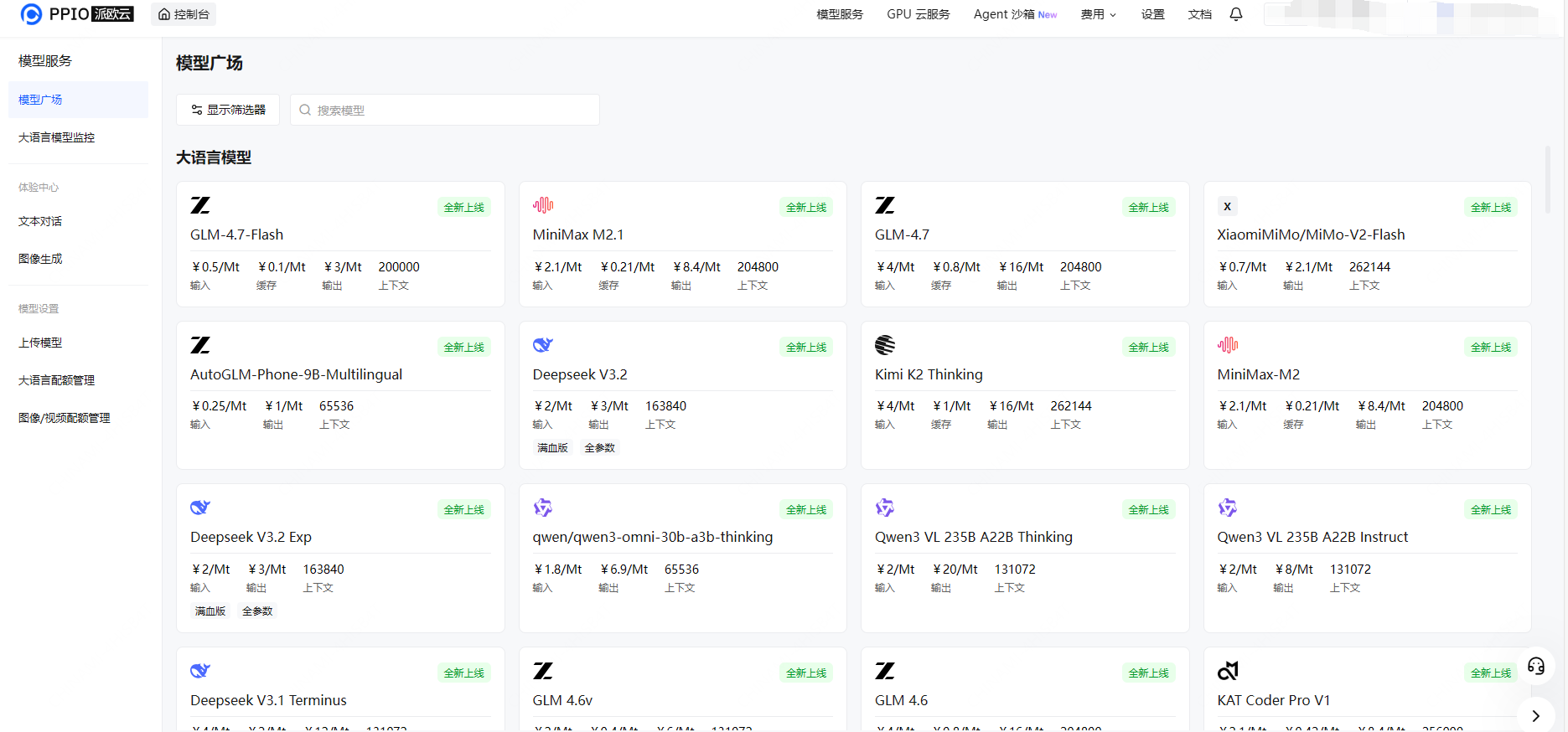Open 文档 in top navigation
Screen dimensions: 1568x732
point(1199,14)
